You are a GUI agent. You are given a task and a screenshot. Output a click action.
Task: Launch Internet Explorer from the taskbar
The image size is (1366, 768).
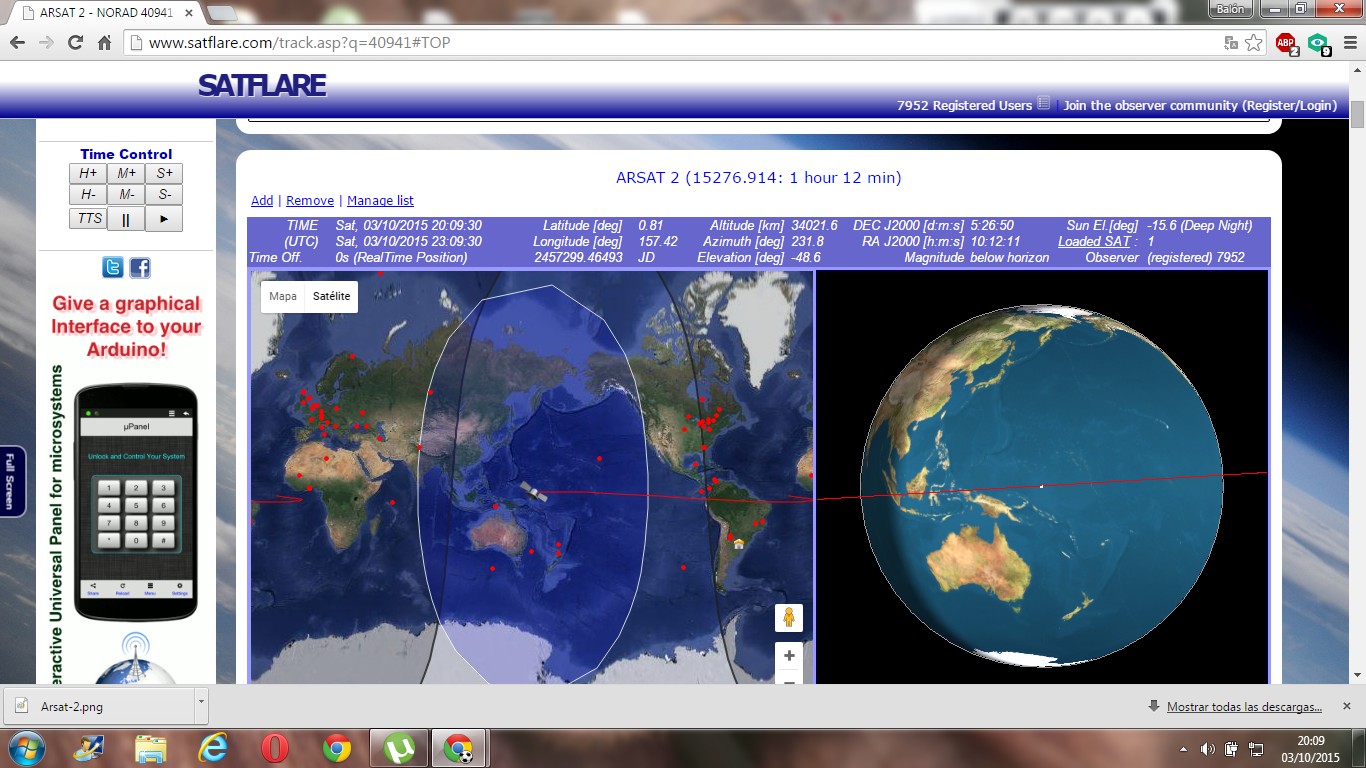click(x=213, y=748)
